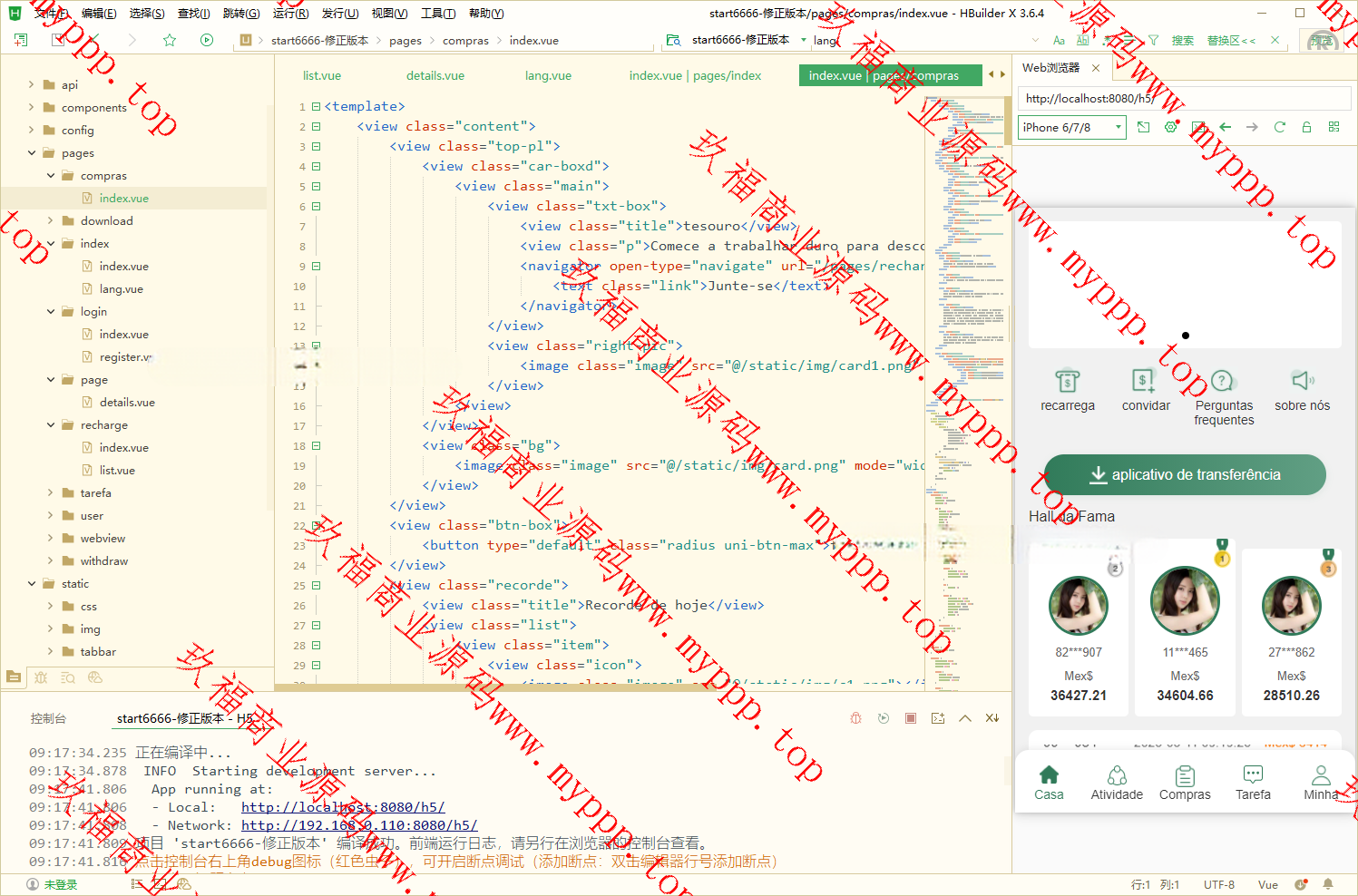The width and height of the screenshot is (1358, 896).
Task: Collapse the pages folder in project tree
Action: (x=32, y=153)
